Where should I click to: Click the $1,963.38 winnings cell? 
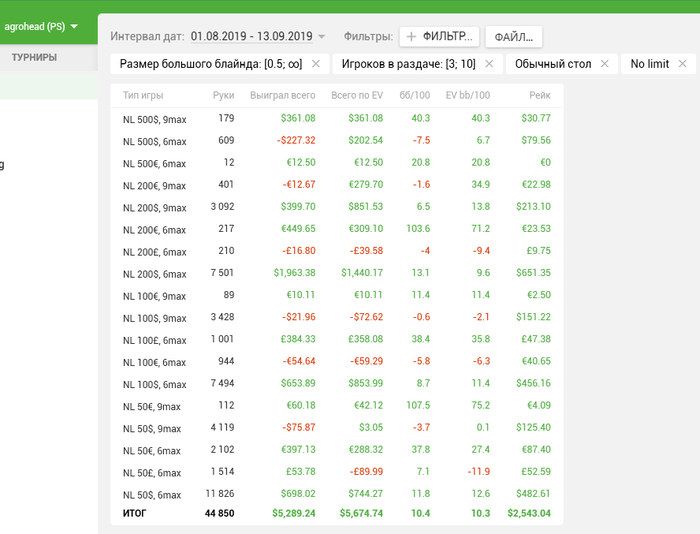(294, 273)
